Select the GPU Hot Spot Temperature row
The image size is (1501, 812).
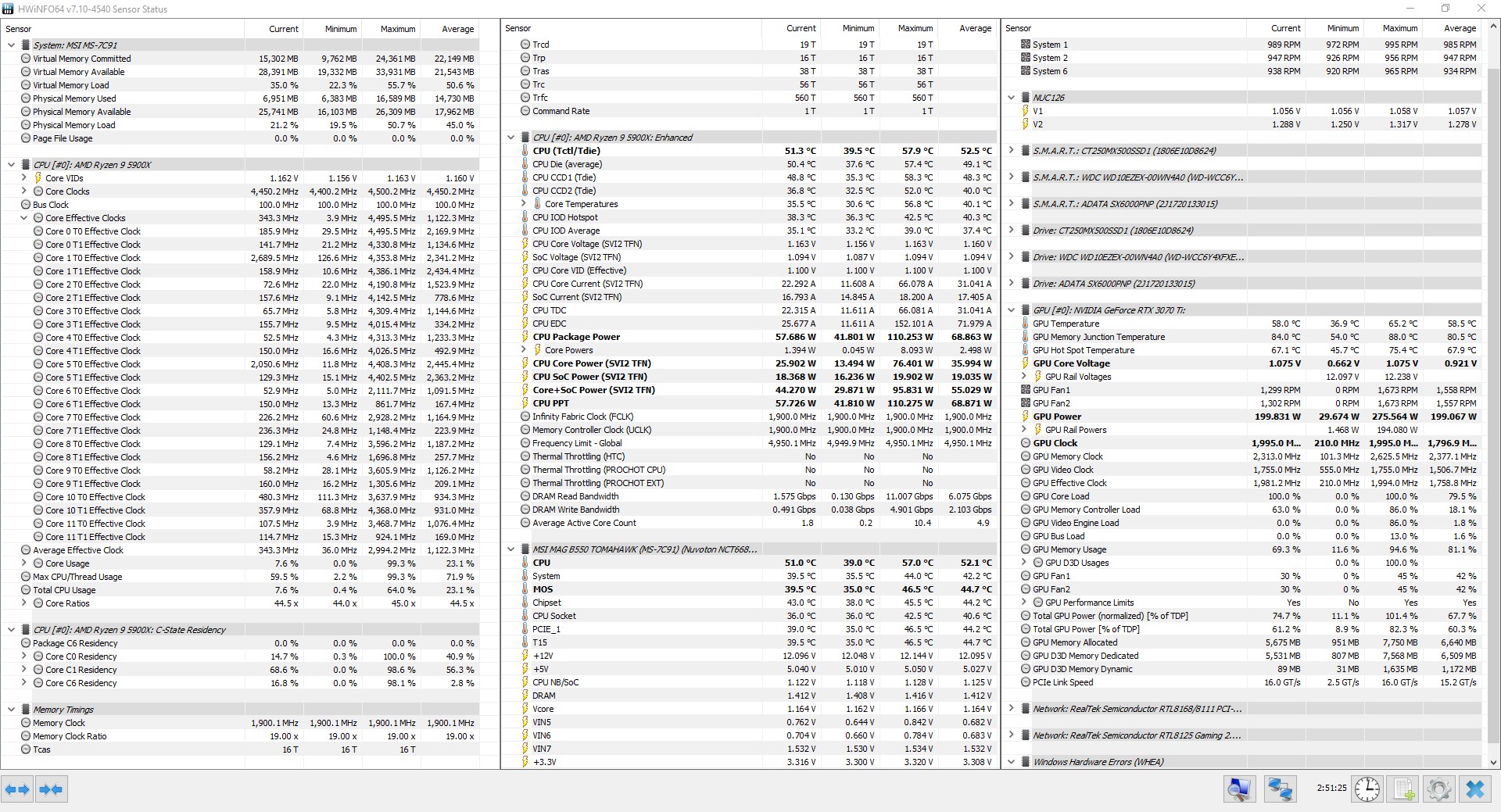pyautogui.click(x=1243, y=350)
